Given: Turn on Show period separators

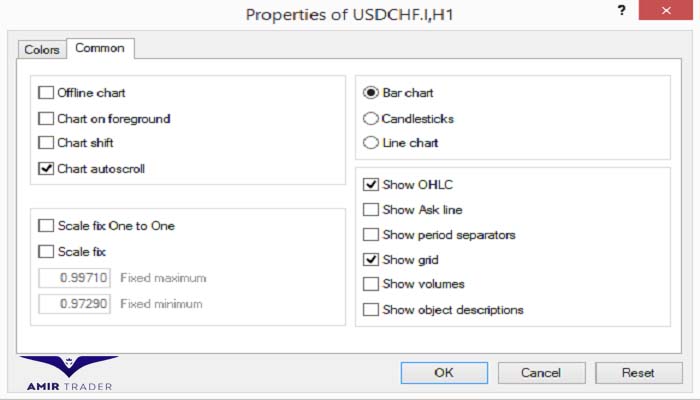Looking at the screenshot, I should 371,234.
